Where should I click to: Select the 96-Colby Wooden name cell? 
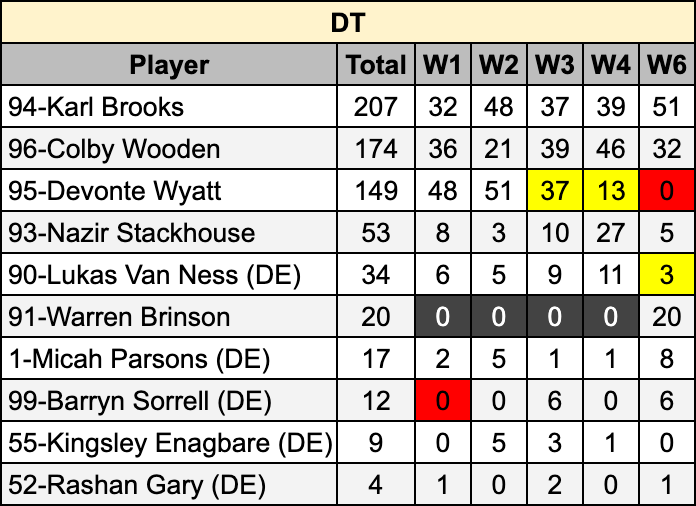pos(170,149)
